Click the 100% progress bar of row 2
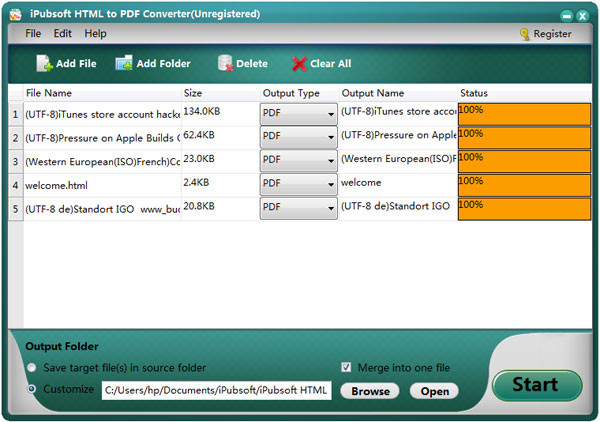 (x=524, y=138)
